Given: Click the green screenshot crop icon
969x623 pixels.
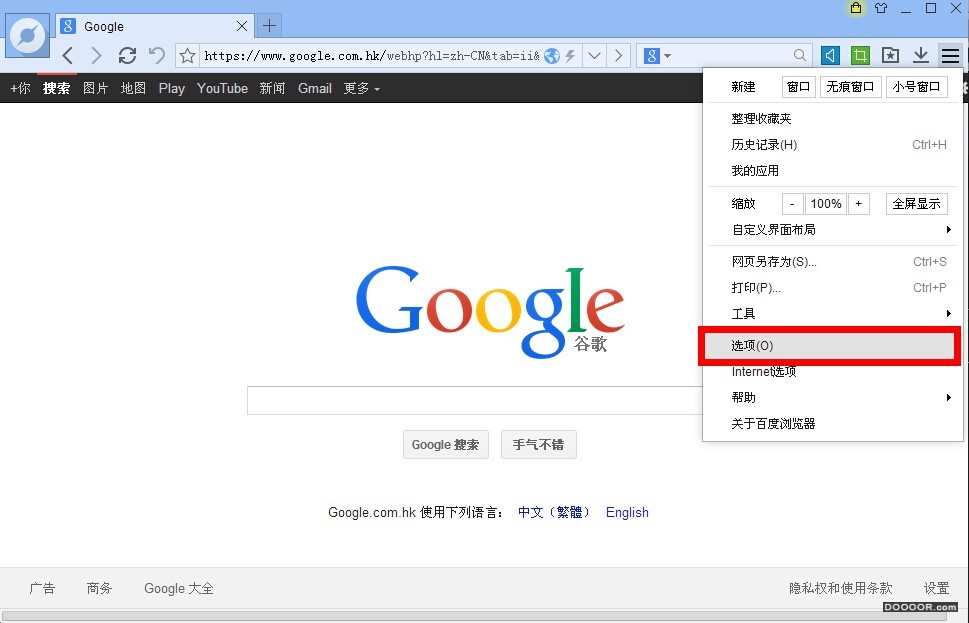Looking at the screenshot, I should pos(860,56).
